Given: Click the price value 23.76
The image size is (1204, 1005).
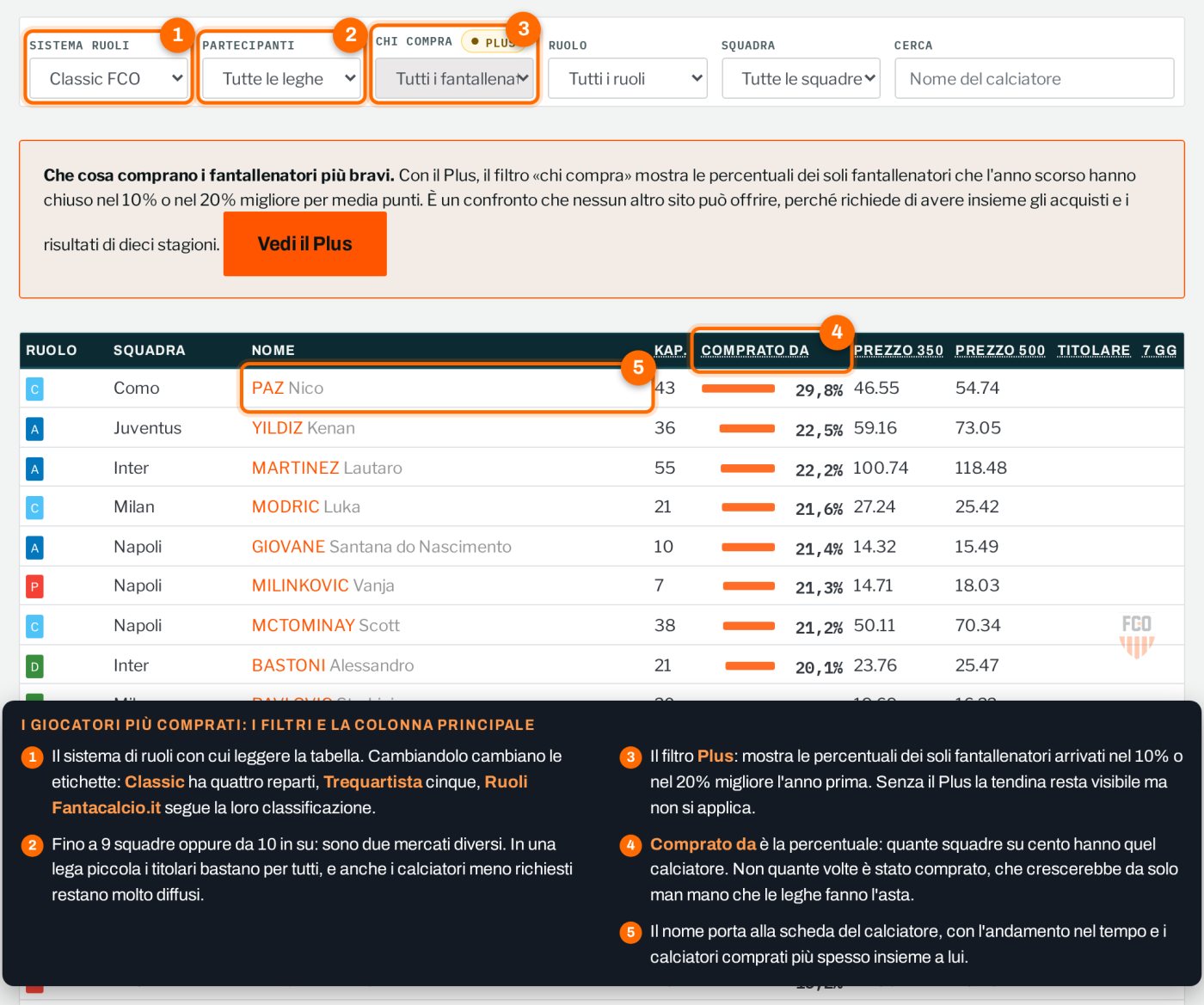Looking at the screenshot, I should [x=875, y=665].
